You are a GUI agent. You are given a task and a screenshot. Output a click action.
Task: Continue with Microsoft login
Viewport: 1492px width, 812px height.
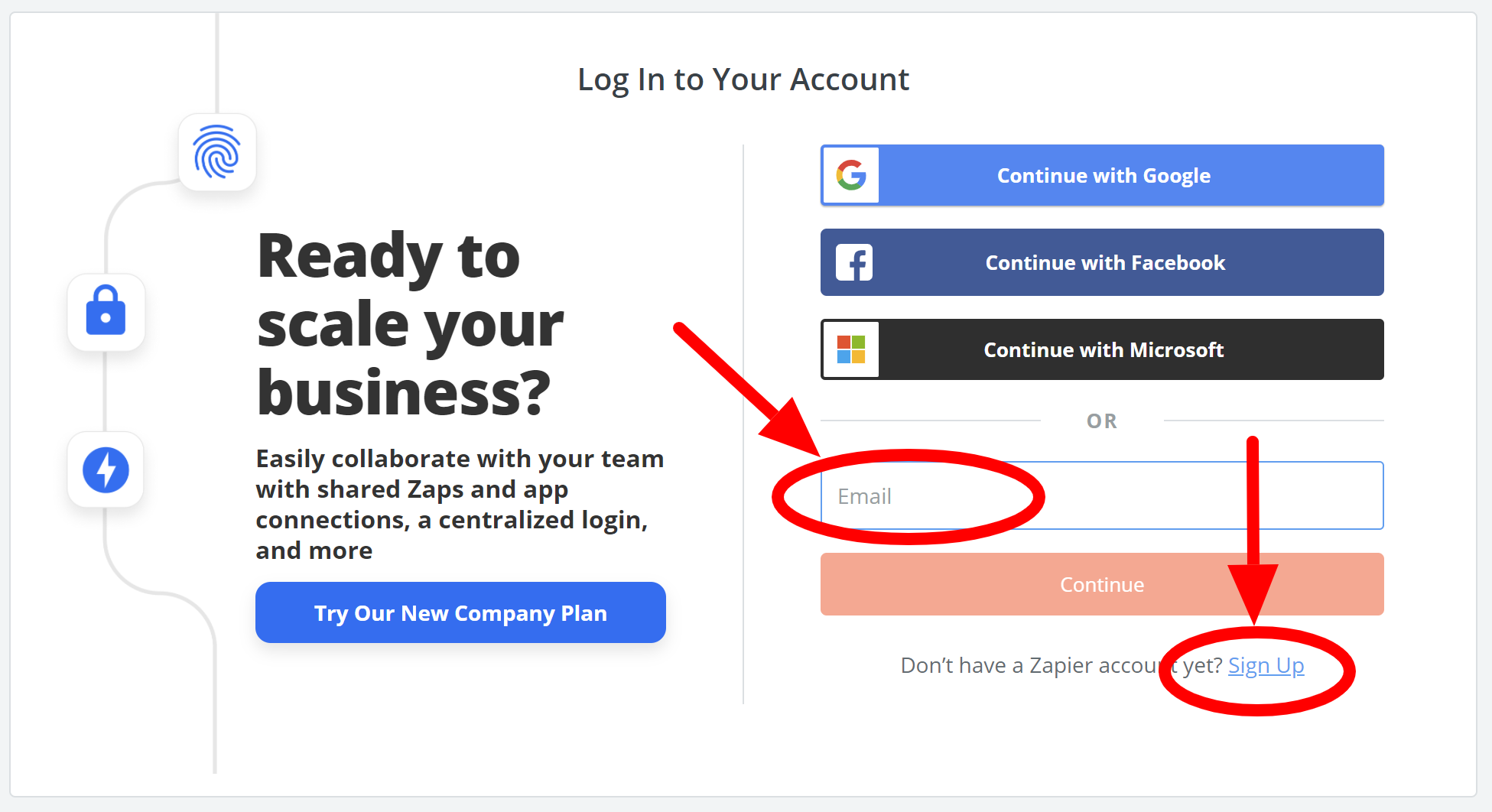1102,349
